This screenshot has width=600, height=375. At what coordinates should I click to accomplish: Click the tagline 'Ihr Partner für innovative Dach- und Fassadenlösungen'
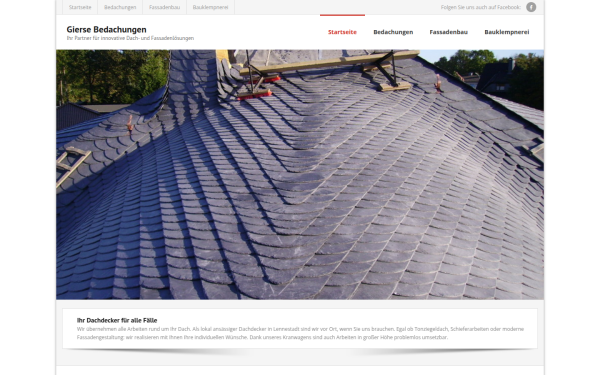[x=130, y=38]
